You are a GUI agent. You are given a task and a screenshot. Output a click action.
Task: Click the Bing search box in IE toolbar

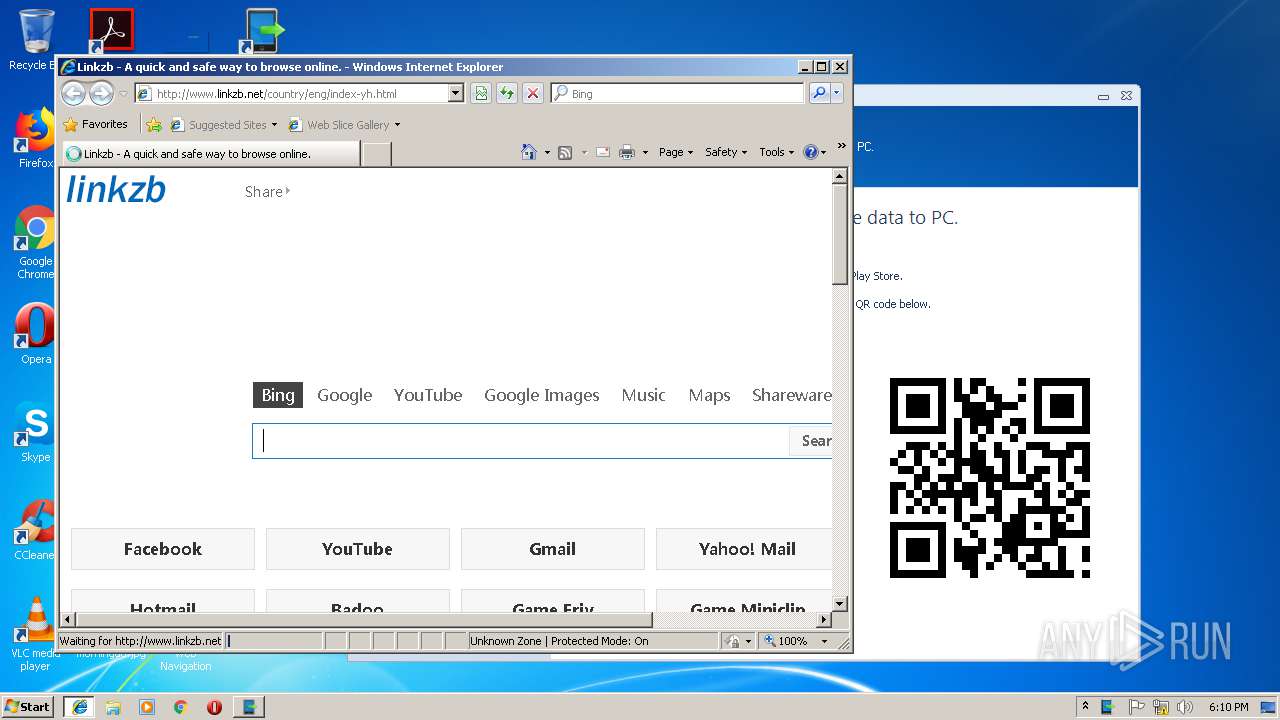click(x=677, y=93)
